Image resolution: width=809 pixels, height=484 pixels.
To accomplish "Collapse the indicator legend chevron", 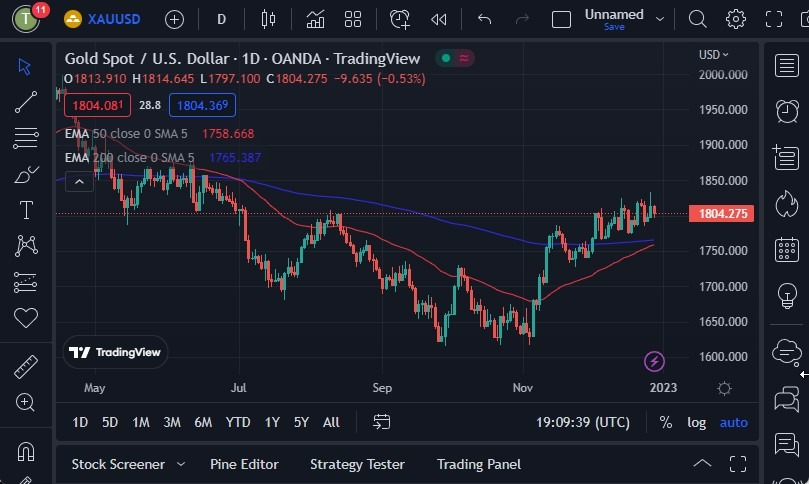I will tap(79, 182).
